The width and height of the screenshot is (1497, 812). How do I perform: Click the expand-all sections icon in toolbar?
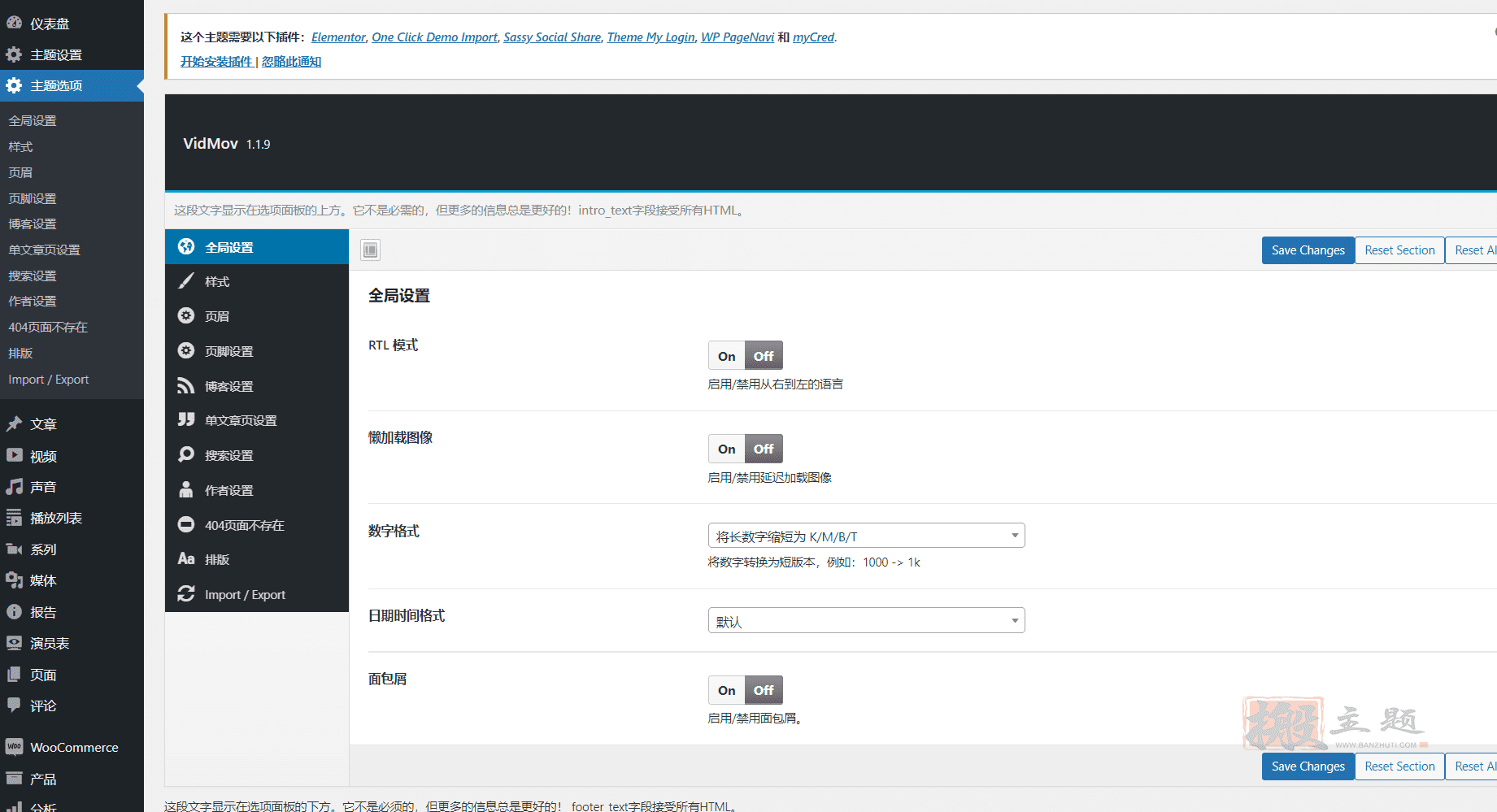(x=371, y=250)
